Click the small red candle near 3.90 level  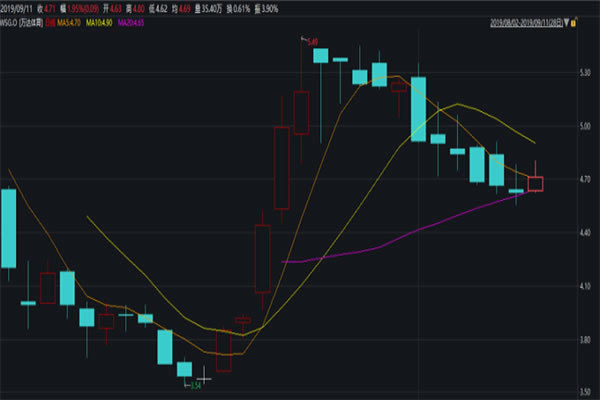pyautogui.click(x=243, y=320)
